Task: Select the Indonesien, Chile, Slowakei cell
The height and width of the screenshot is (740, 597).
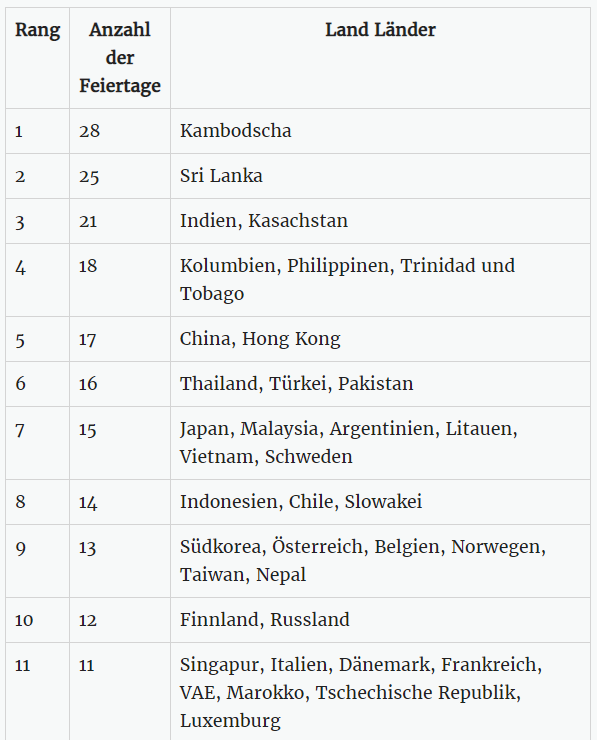Action: coord(380,502)
